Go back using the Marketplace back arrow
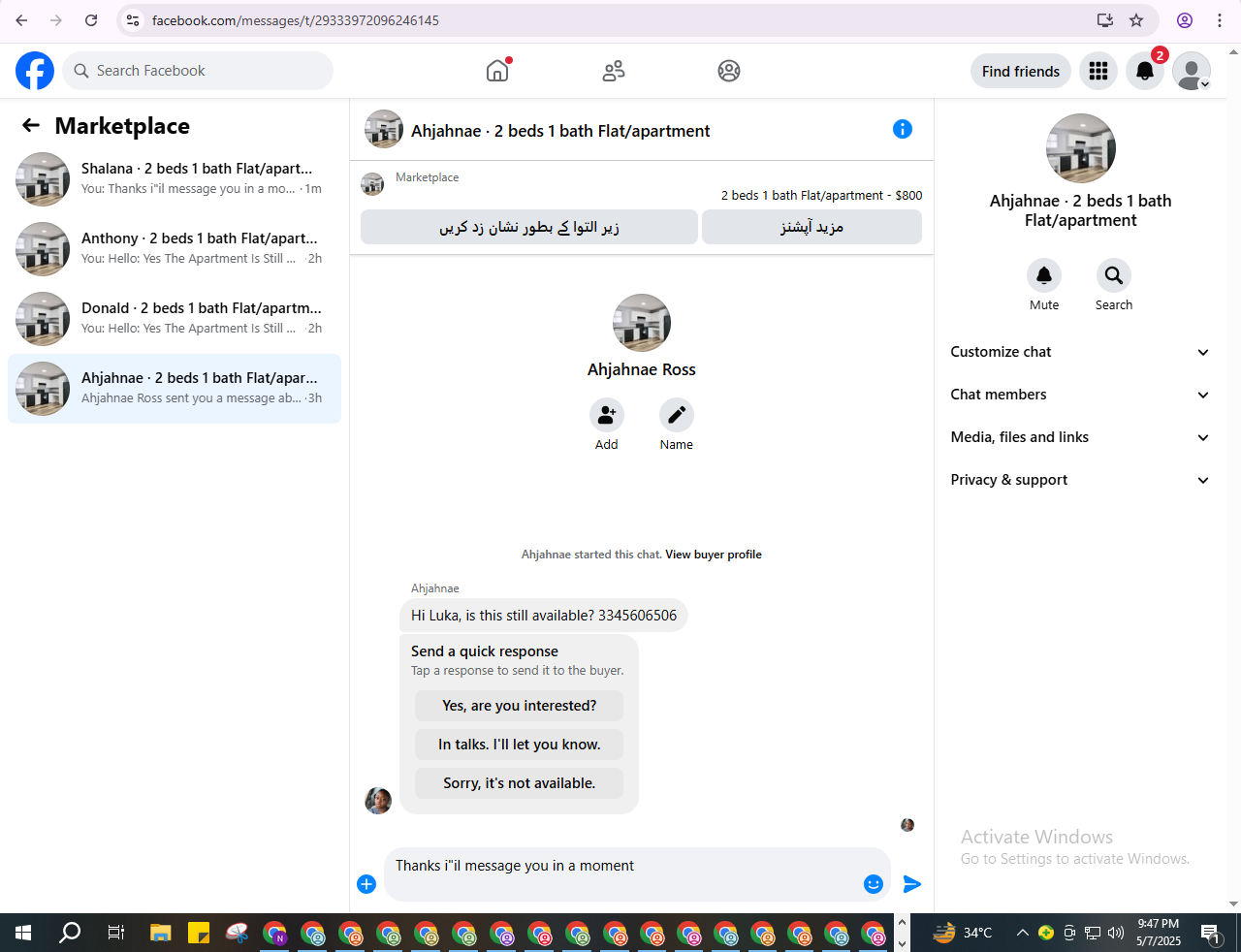Screen dimensions: 1241x952 tap(31, 125)
